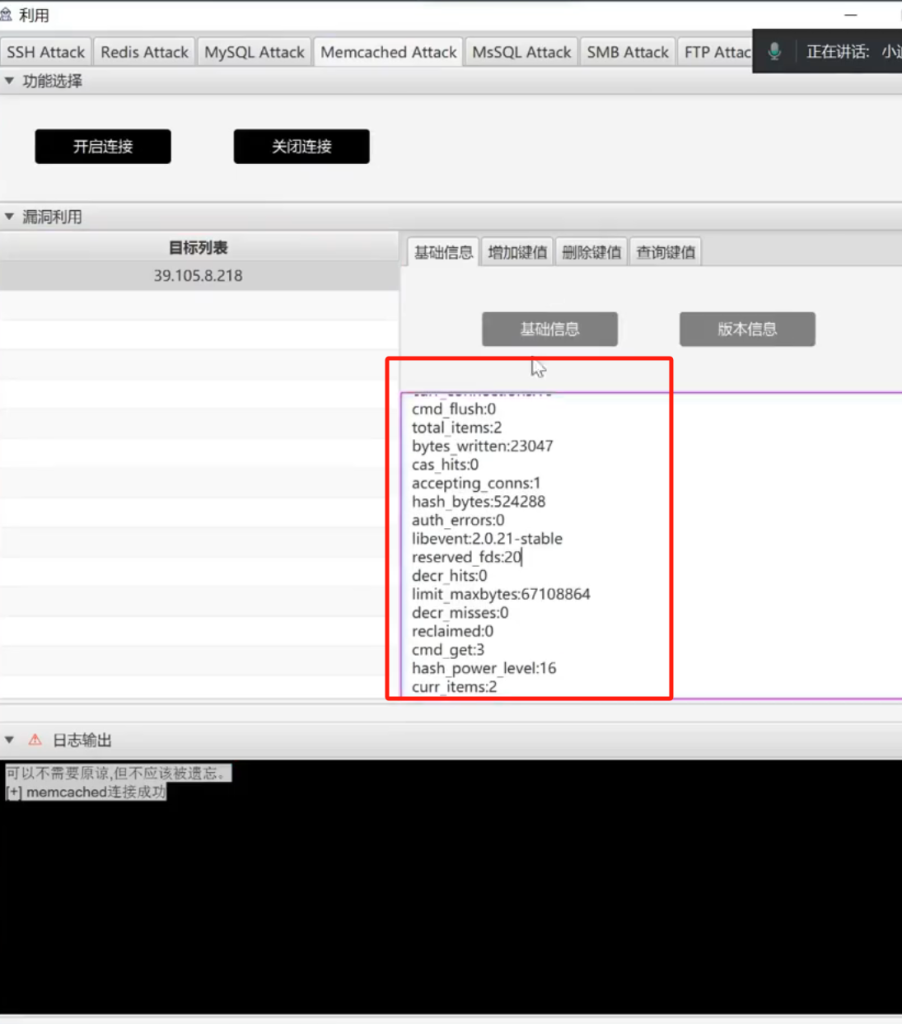Select target 39.105.8.218 in the list
The width and height of the screenshot is (902, 1024).
pyautogui.click(x=199, y=276)
